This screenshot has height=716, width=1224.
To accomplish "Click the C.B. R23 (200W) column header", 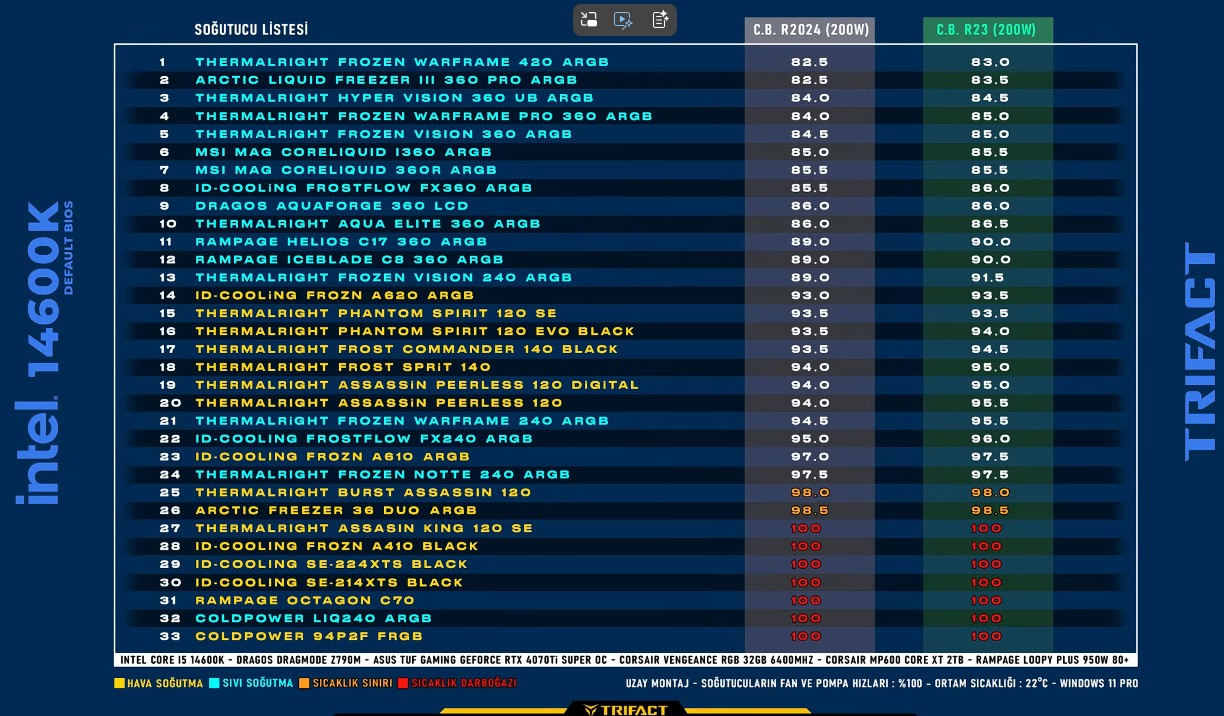I will pyautogui.click(x=986, y=30).
